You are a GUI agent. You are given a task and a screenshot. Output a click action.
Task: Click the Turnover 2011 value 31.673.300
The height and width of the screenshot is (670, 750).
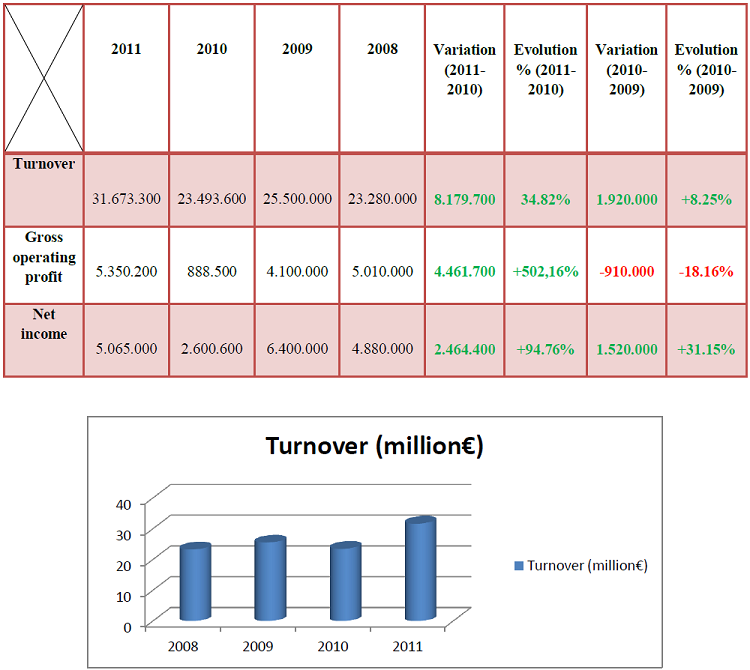pyautogui.click(x=128, y=199)
